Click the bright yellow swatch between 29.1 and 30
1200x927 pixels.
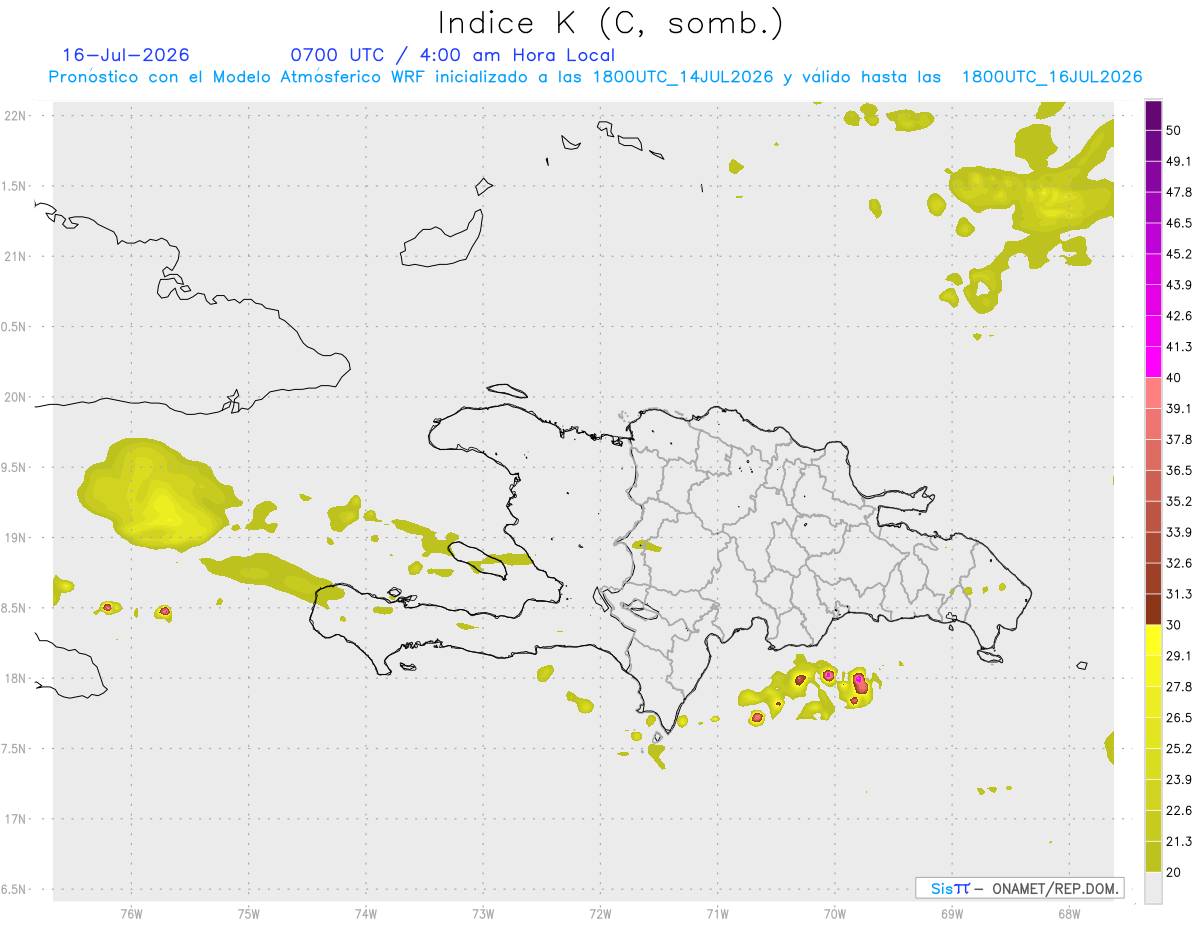1154,640
